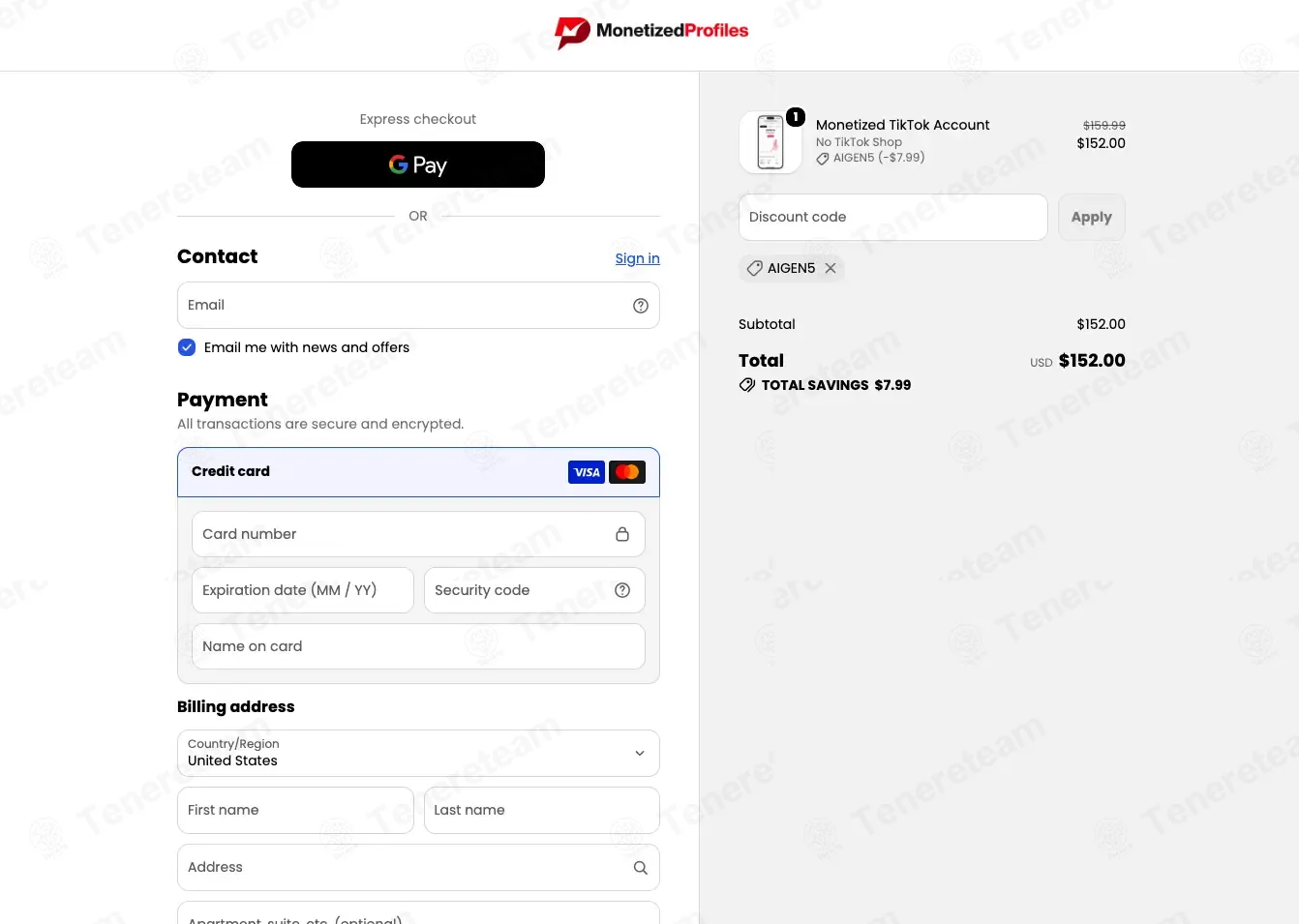Focus the Card number field
Image resolution: width=1299 pixels, height=924 pixels.
[418, 534]
